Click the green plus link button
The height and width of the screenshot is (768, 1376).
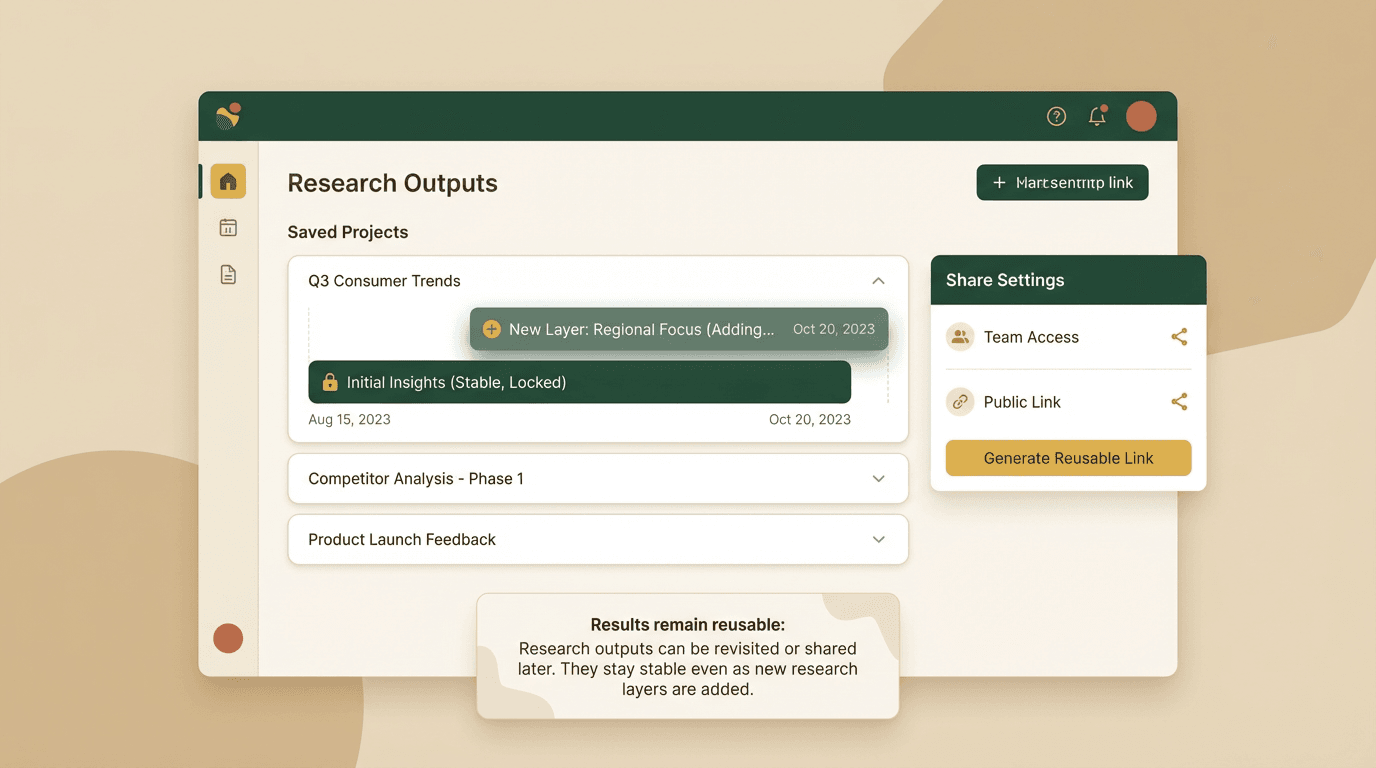tap(1062, 183)
